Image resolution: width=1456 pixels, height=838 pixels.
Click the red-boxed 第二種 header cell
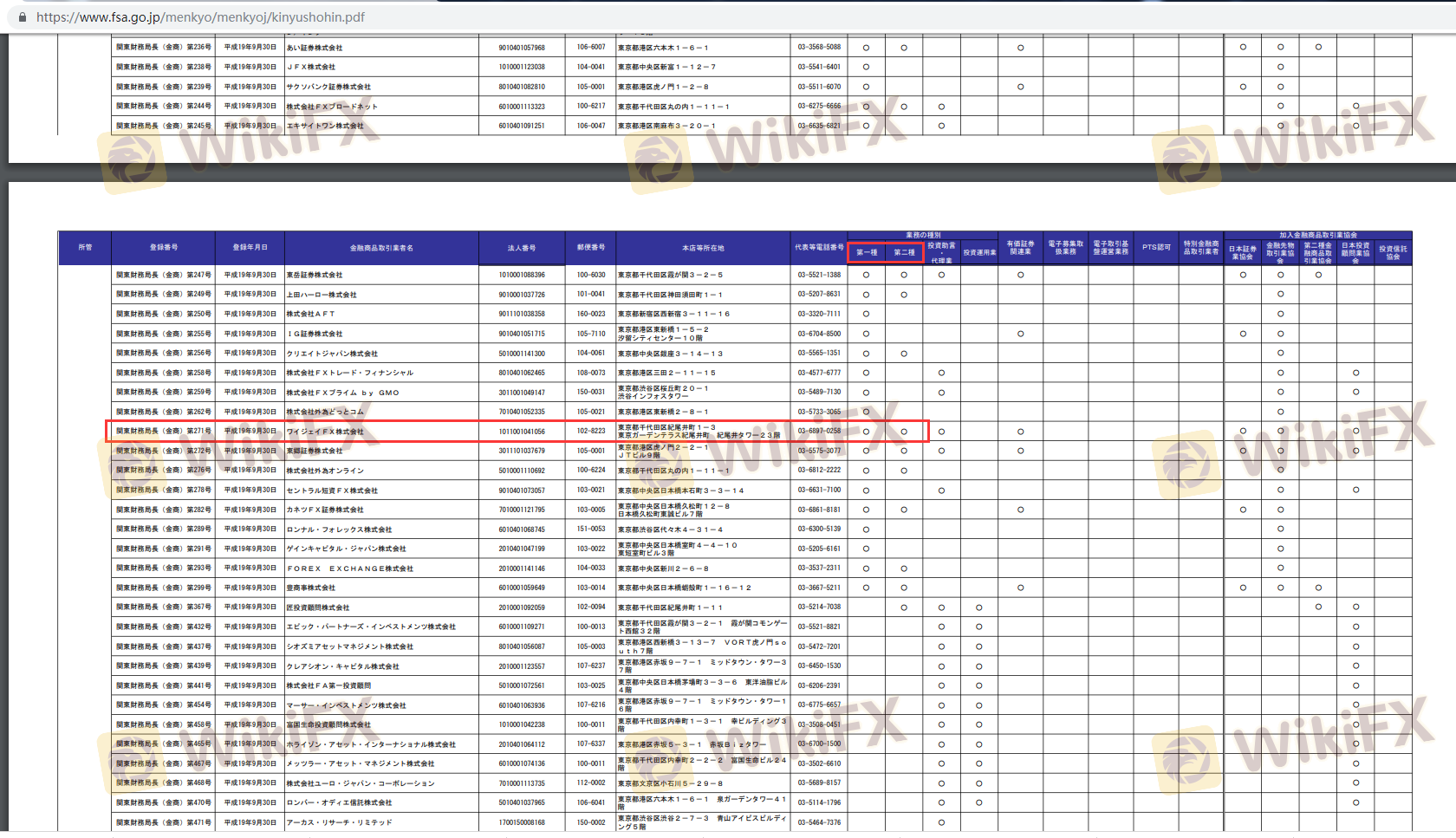904,252
